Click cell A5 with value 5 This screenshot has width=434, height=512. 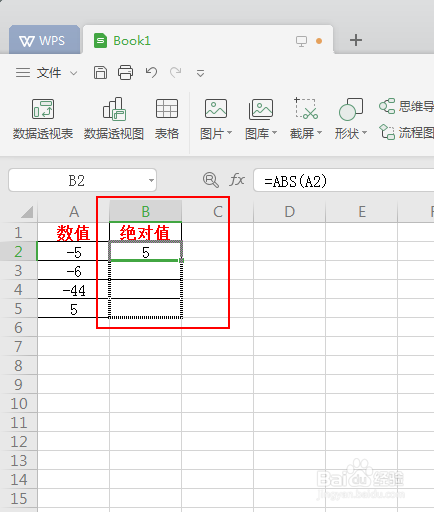pyautogui.click(x=73, y=308)
